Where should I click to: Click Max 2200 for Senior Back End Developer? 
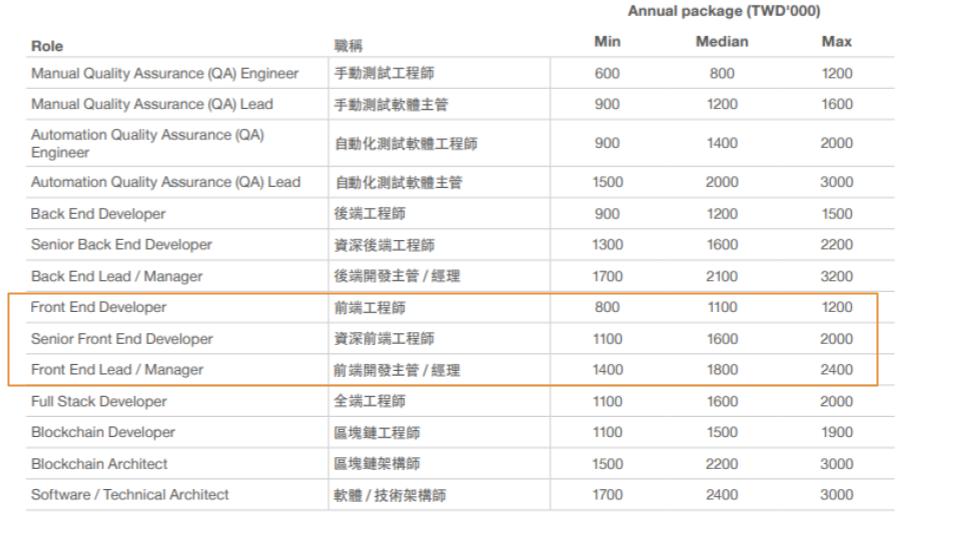837,245
